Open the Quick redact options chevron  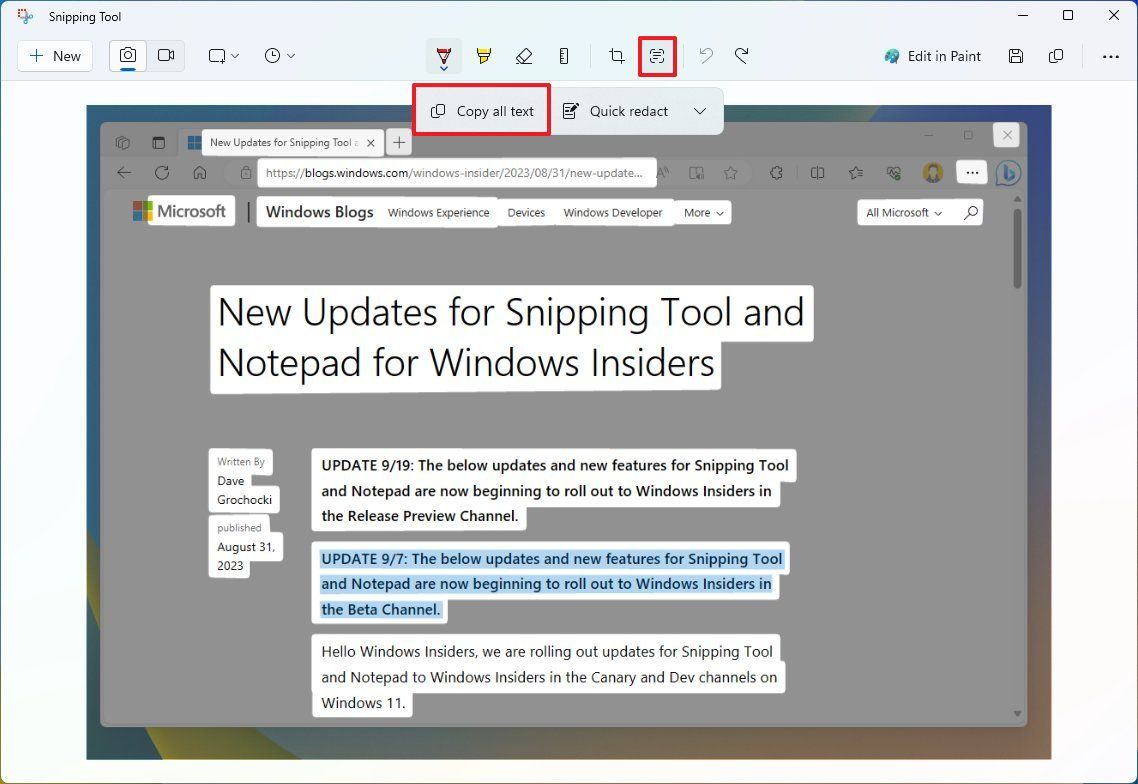click(x=700, y=111)
